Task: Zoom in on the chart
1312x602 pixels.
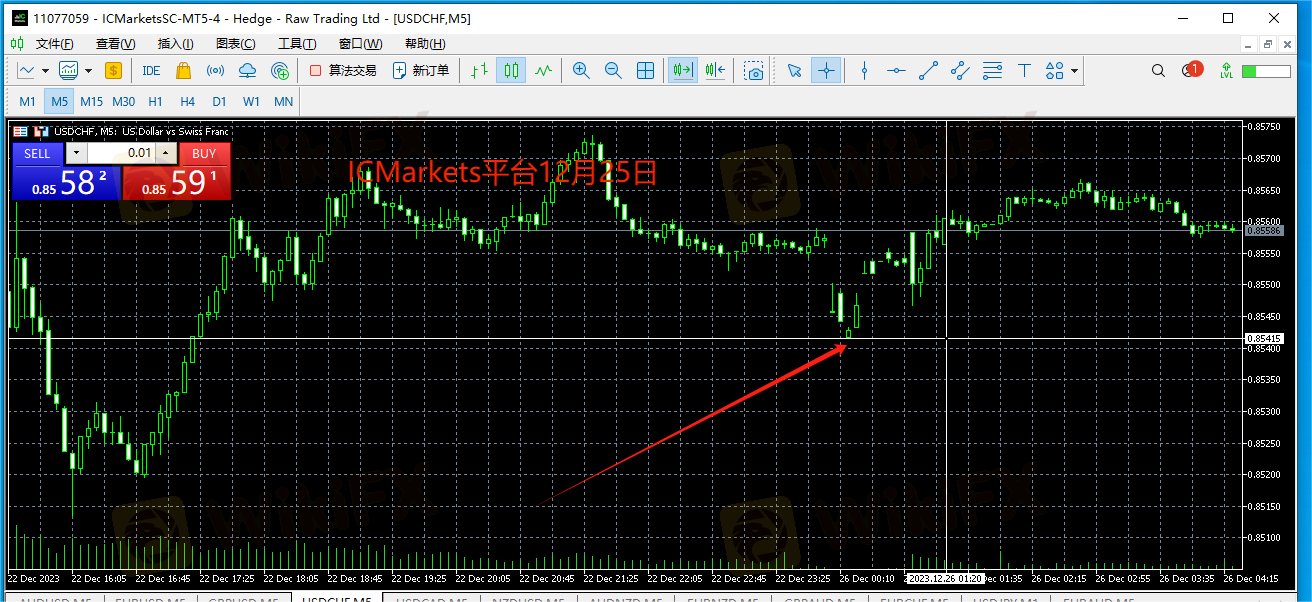Action: [581, 70]
